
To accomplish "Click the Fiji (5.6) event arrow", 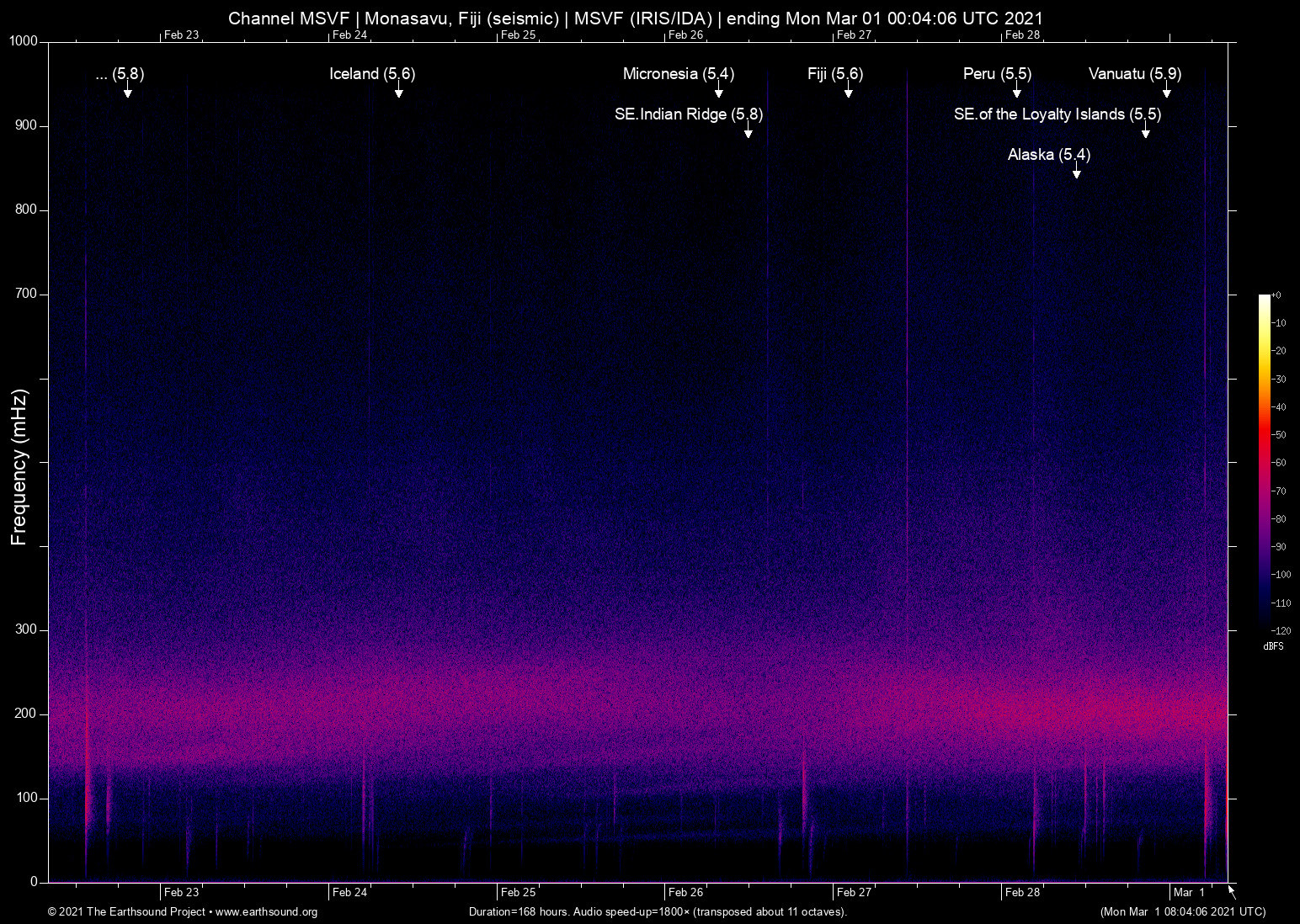I will [848, 92].
